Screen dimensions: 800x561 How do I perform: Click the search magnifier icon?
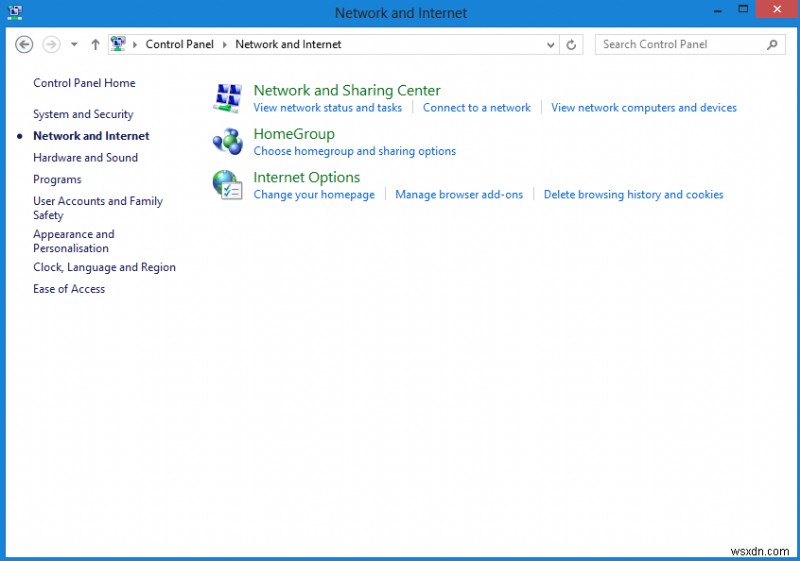coord(772,45)
